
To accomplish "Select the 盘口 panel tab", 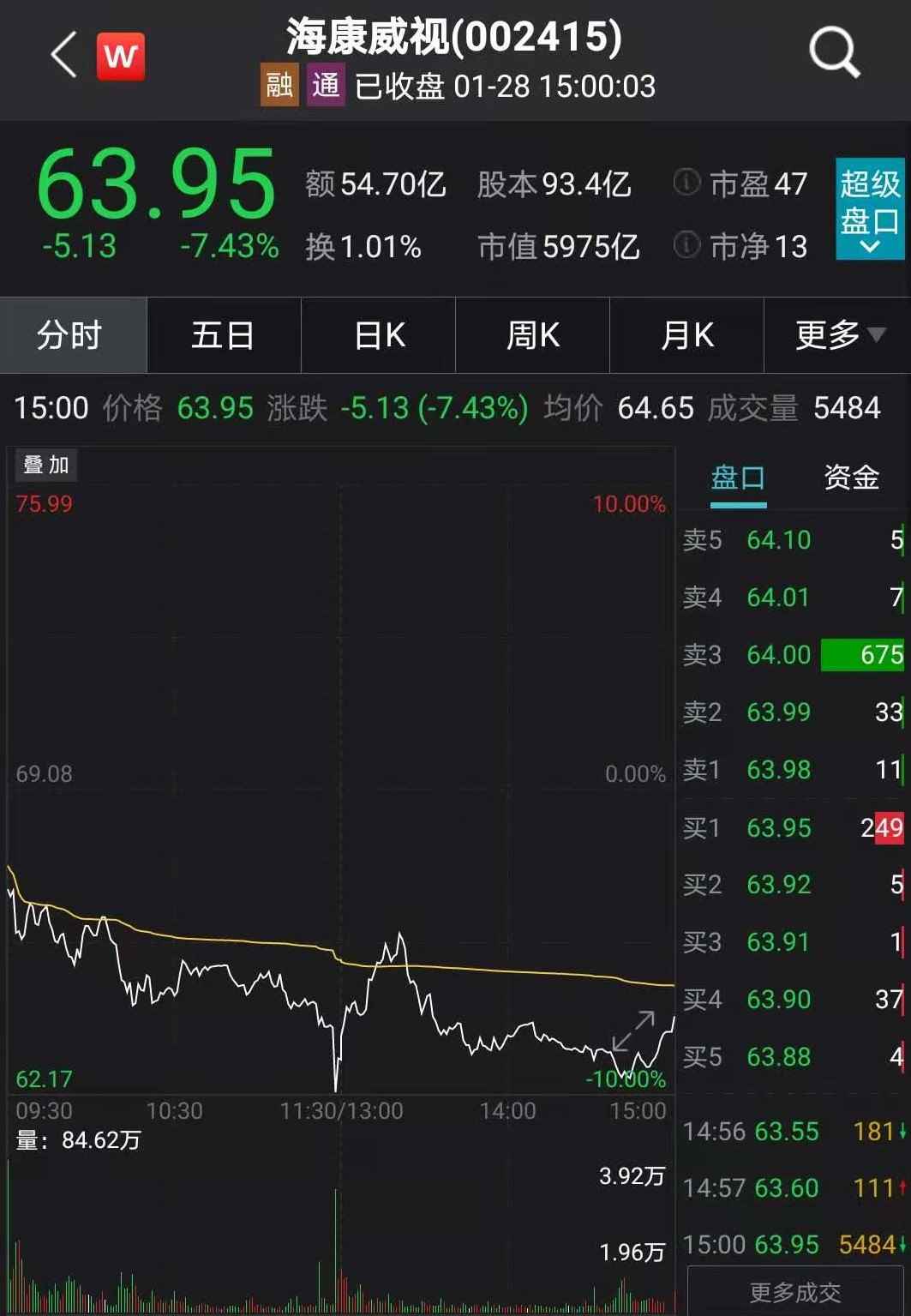I will point(738,478).
